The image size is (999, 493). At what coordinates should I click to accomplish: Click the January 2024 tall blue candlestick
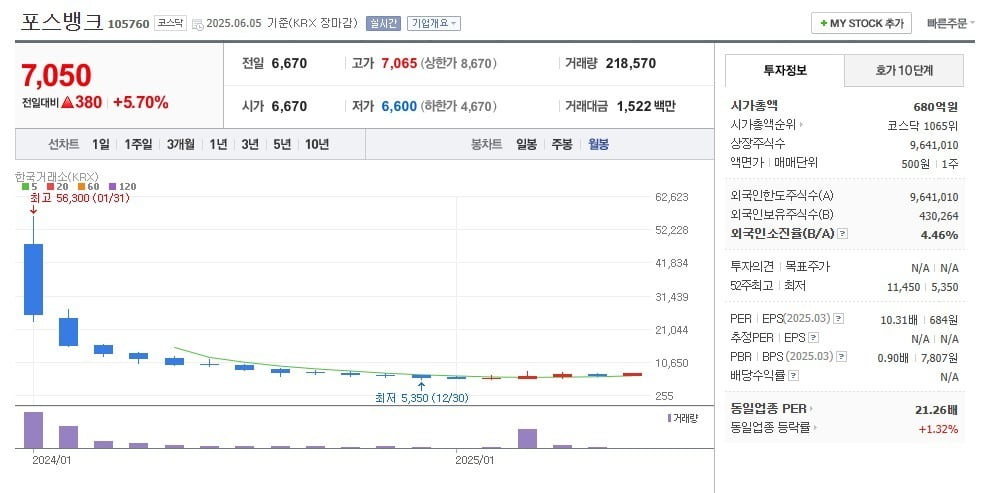tap(33, 279)
